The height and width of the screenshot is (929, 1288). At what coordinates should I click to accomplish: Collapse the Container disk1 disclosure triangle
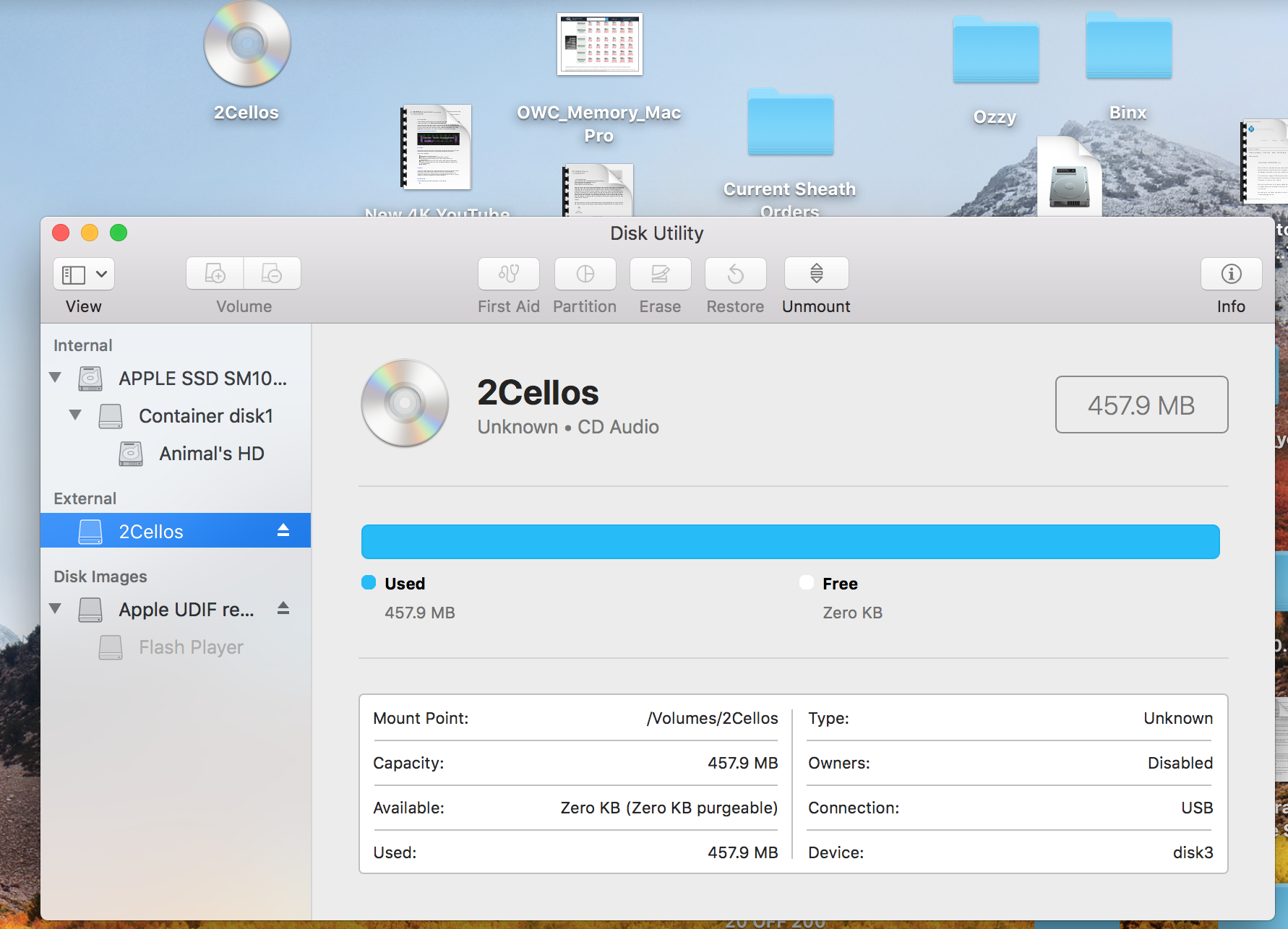click(75, 415)
